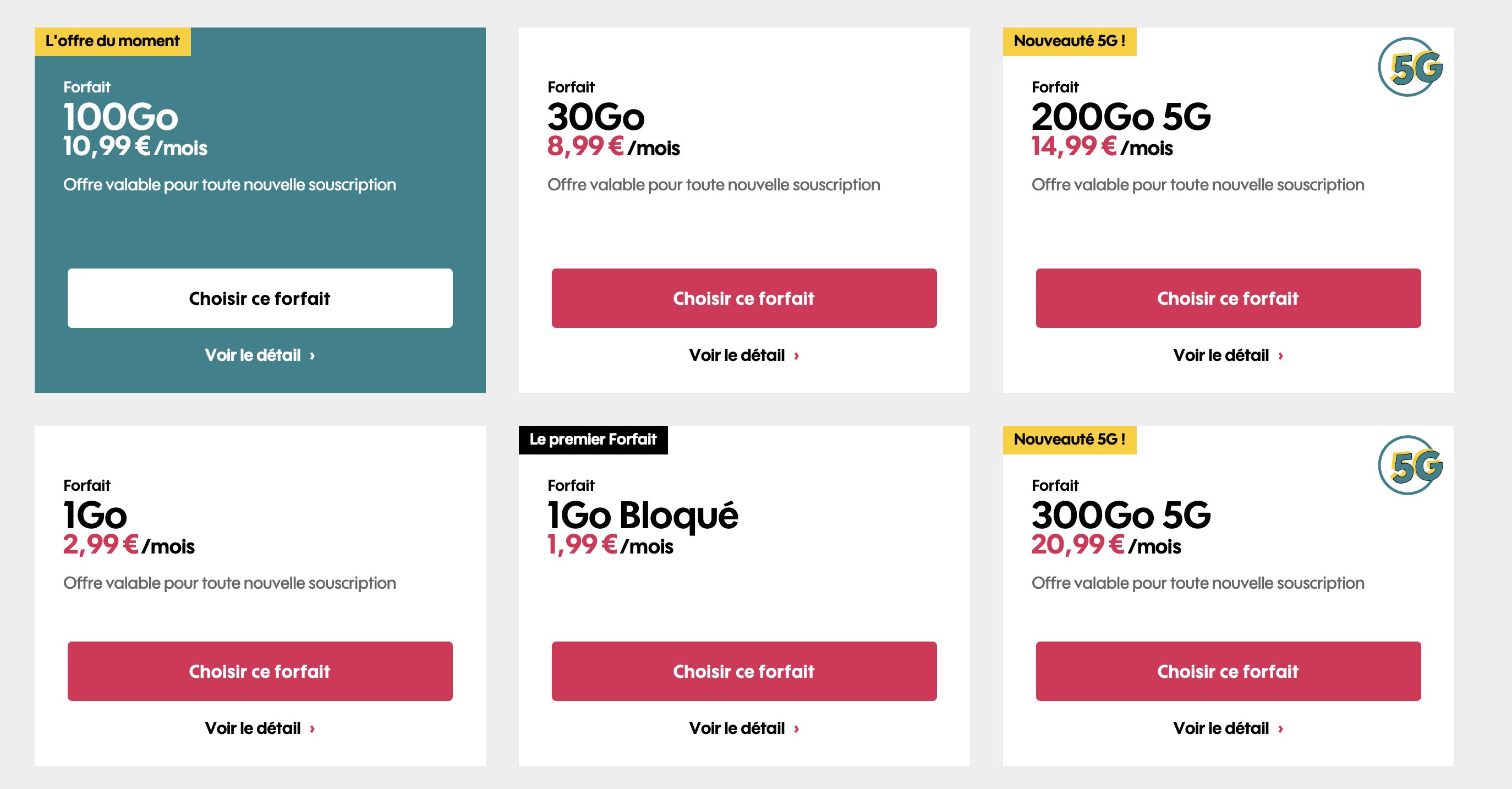The image size is (1512, 789).
Task: Click Nouveauté 5G tag on 300Go card
Action: (x=1070, y=440)
